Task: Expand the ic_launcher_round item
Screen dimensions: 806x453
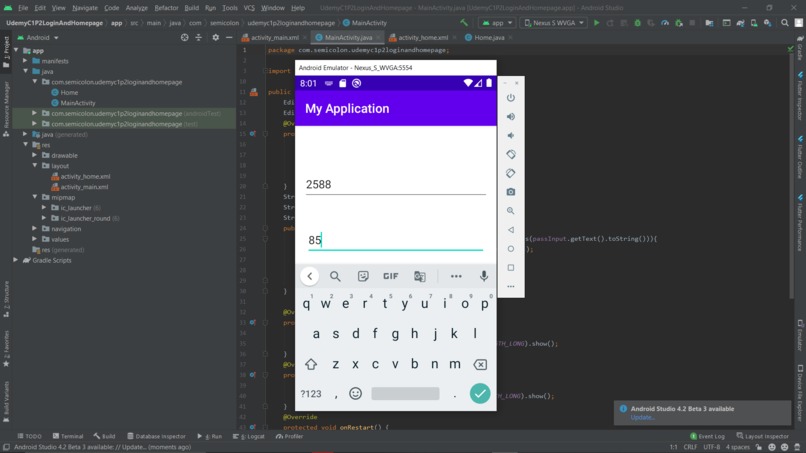Action: pos(44,218)
